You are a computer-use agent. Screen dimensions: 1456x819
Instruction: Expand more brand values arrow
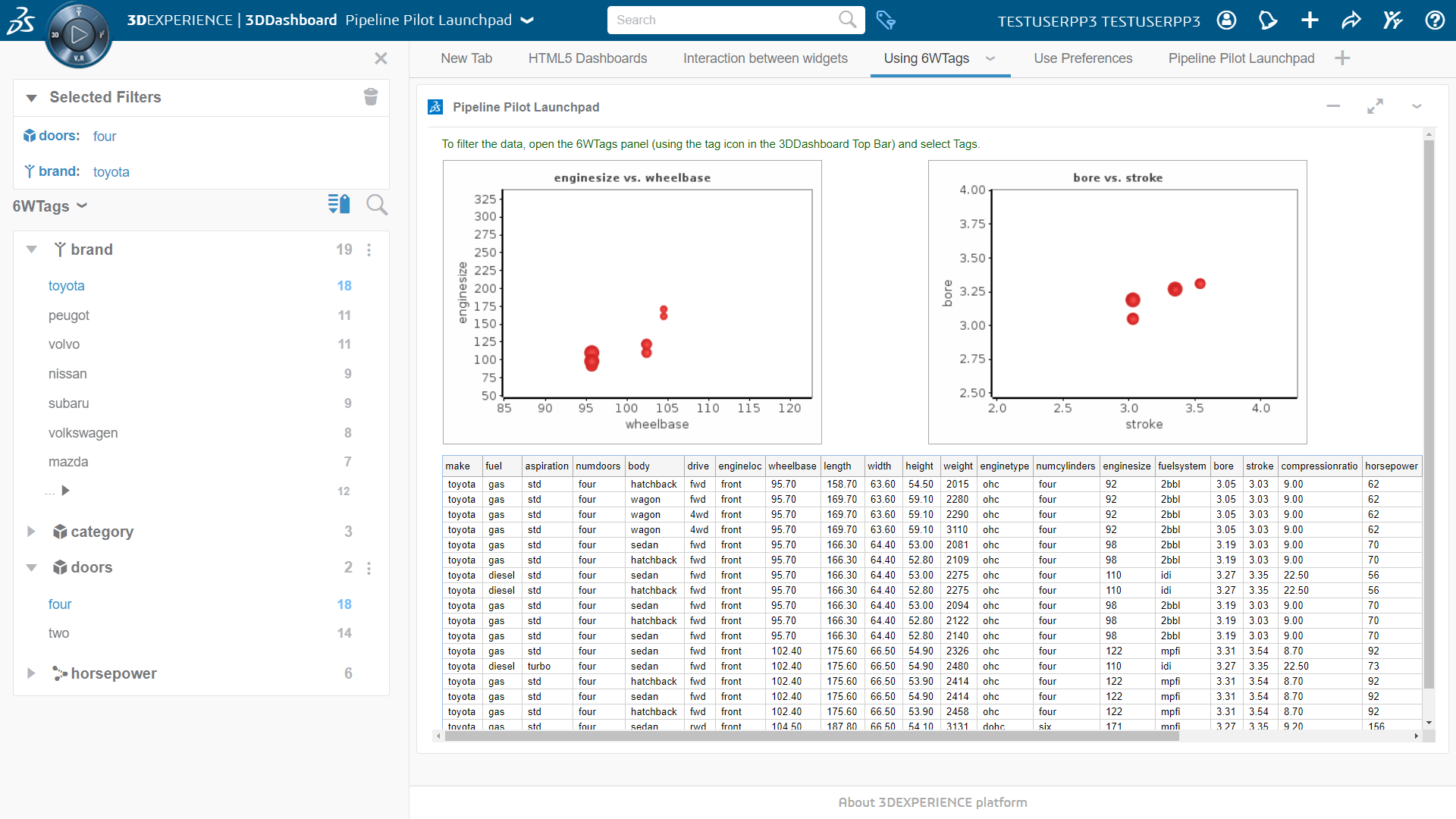[65, 491]
